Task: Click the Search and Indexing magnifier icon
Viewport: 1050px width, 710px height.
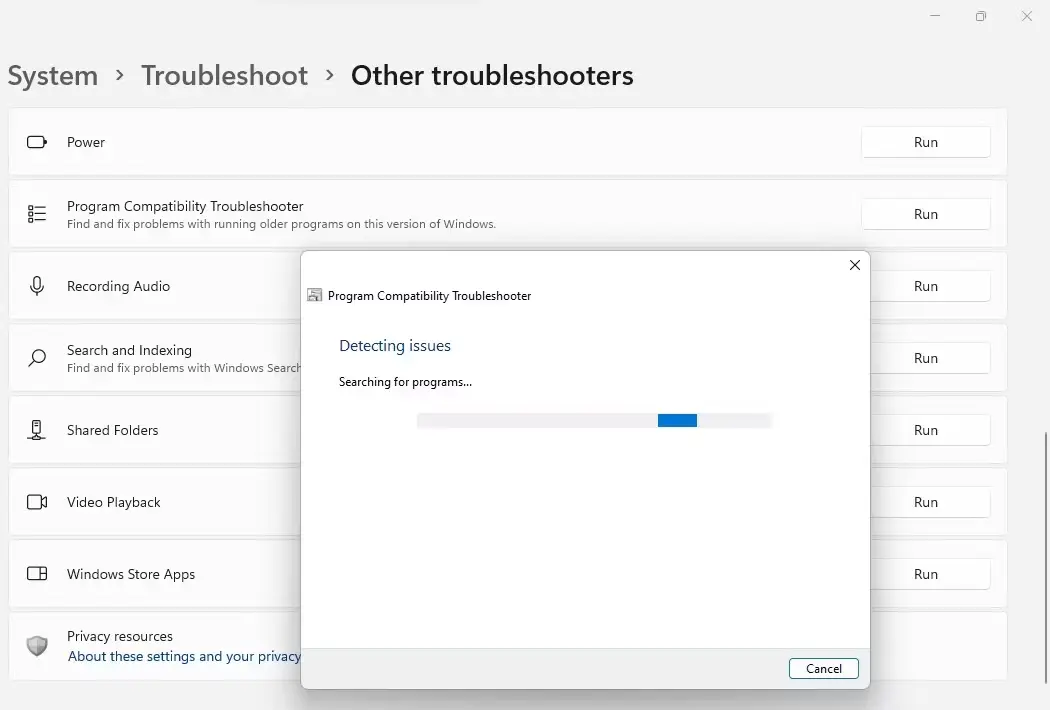Action: tap(37, 358)
